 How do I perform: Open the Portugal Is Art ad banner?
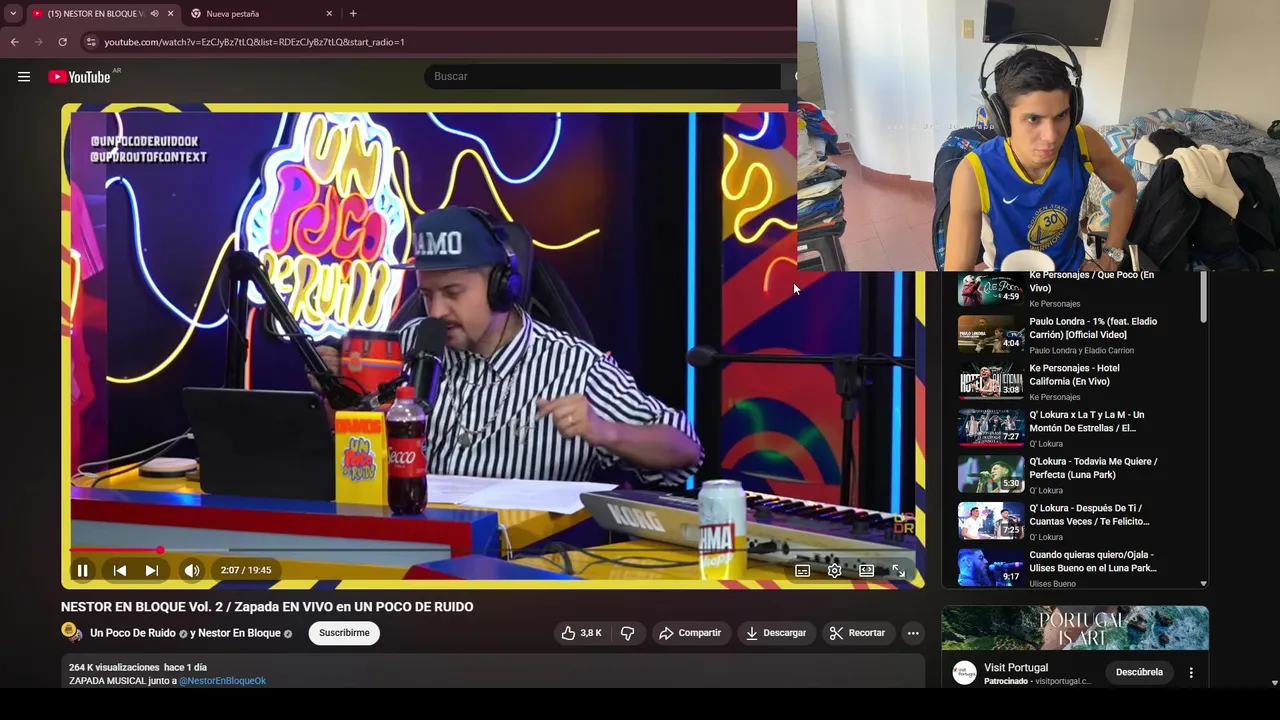tap(1075, 628)
